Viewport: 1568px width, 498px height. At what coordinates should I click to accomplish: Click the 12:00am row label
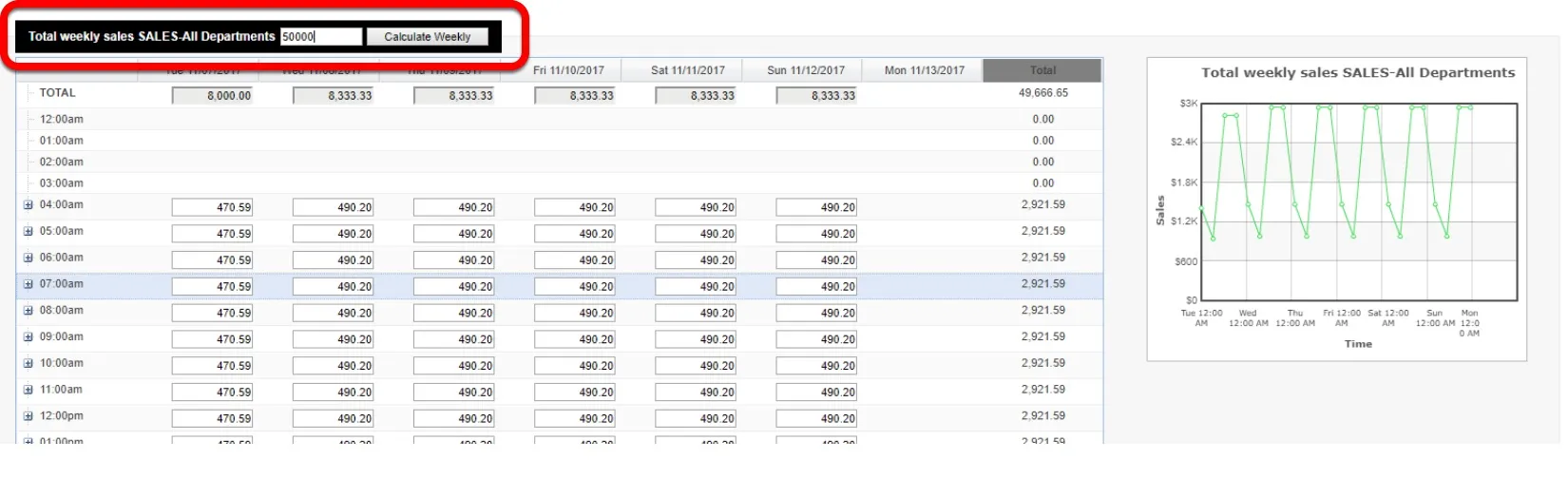click(x=61, y=120)
